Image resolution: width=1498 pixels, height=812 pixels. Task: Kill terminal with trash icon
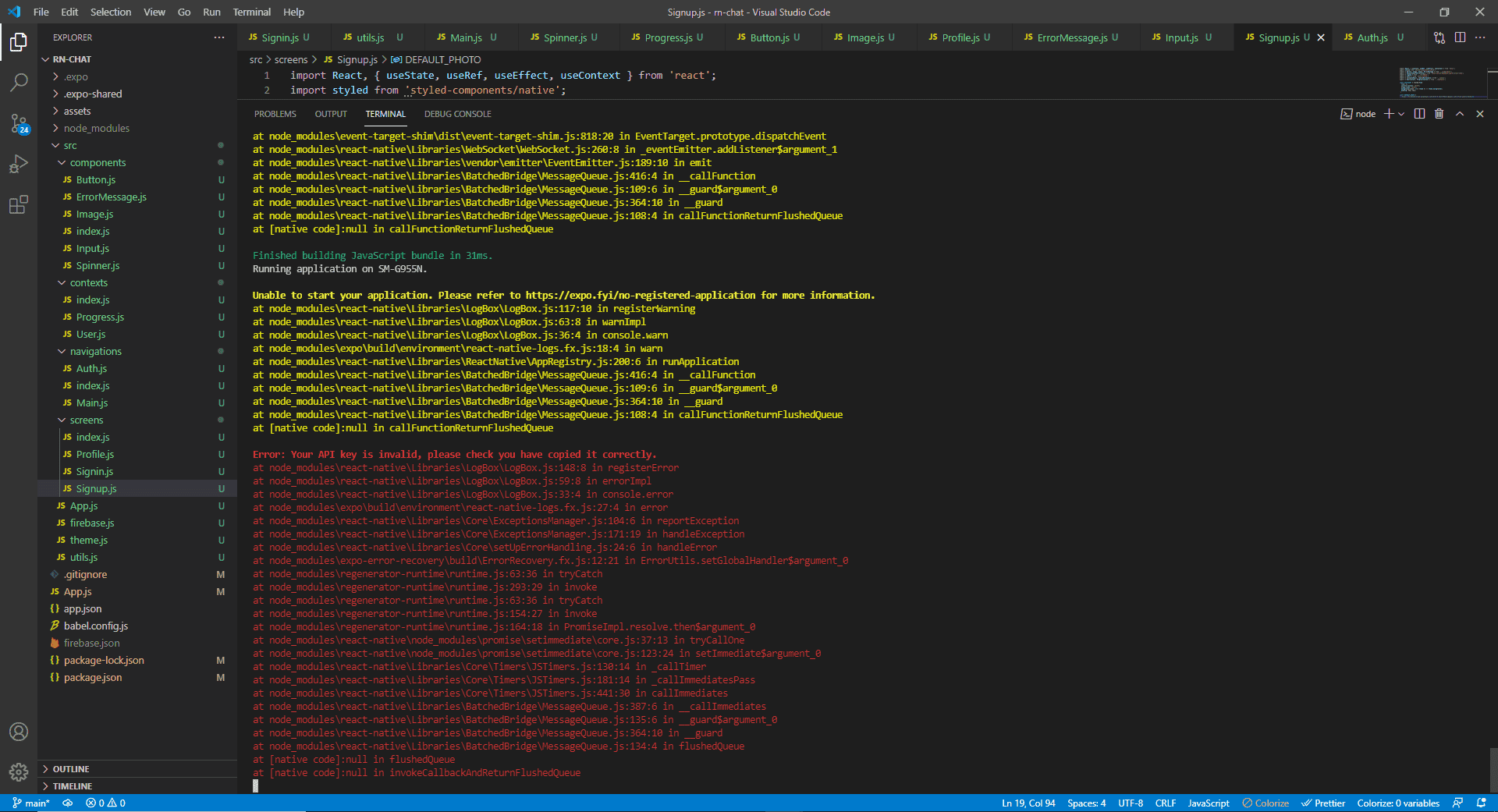[x=1439, y=114]
